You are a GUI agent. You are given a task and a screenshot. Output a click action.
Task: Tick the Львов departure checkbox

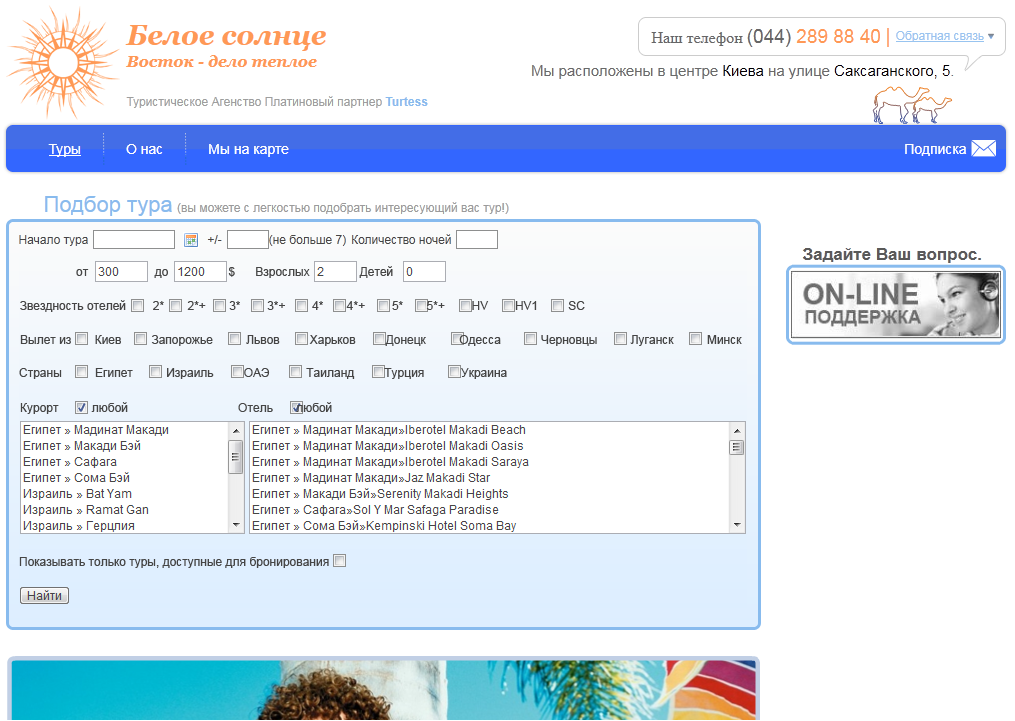[x=234, y=338]
